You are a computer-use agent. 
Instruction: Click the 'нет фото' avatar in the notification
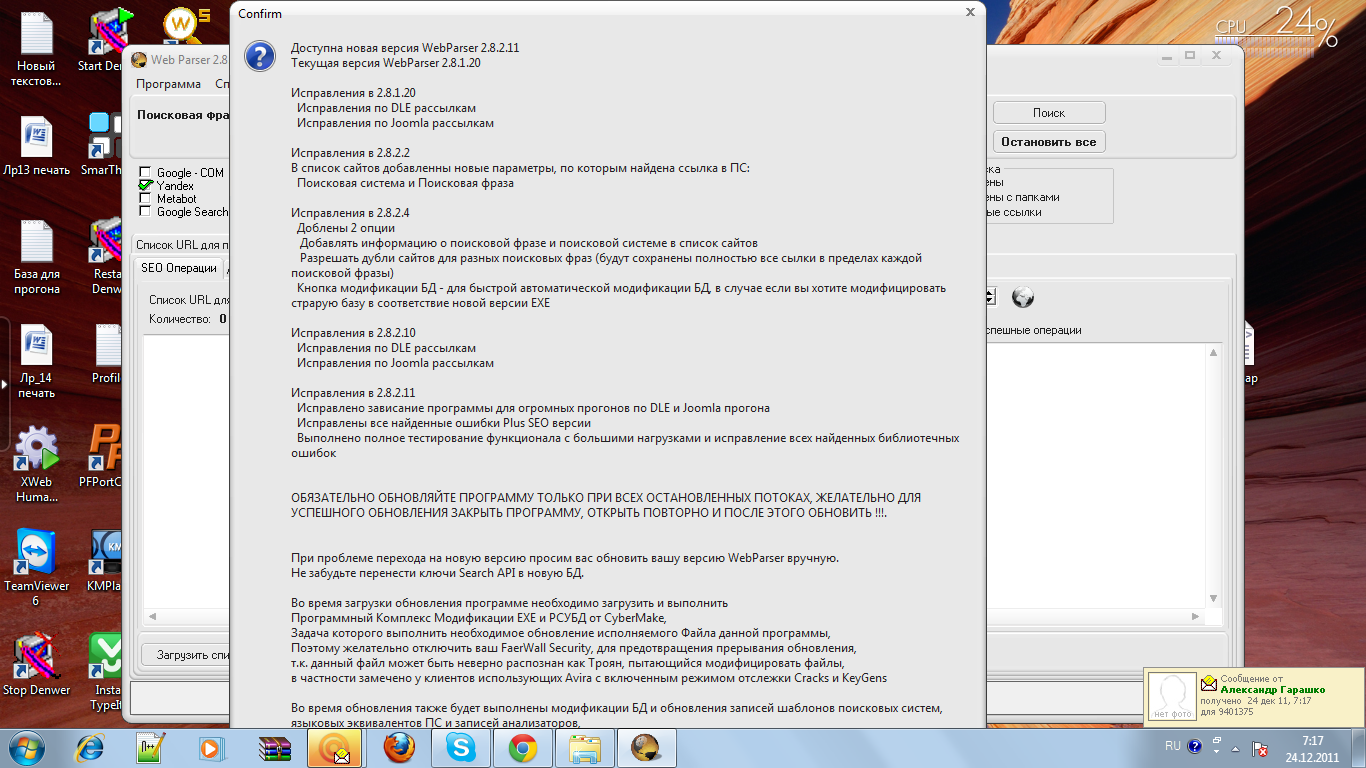click(1172, 697)
